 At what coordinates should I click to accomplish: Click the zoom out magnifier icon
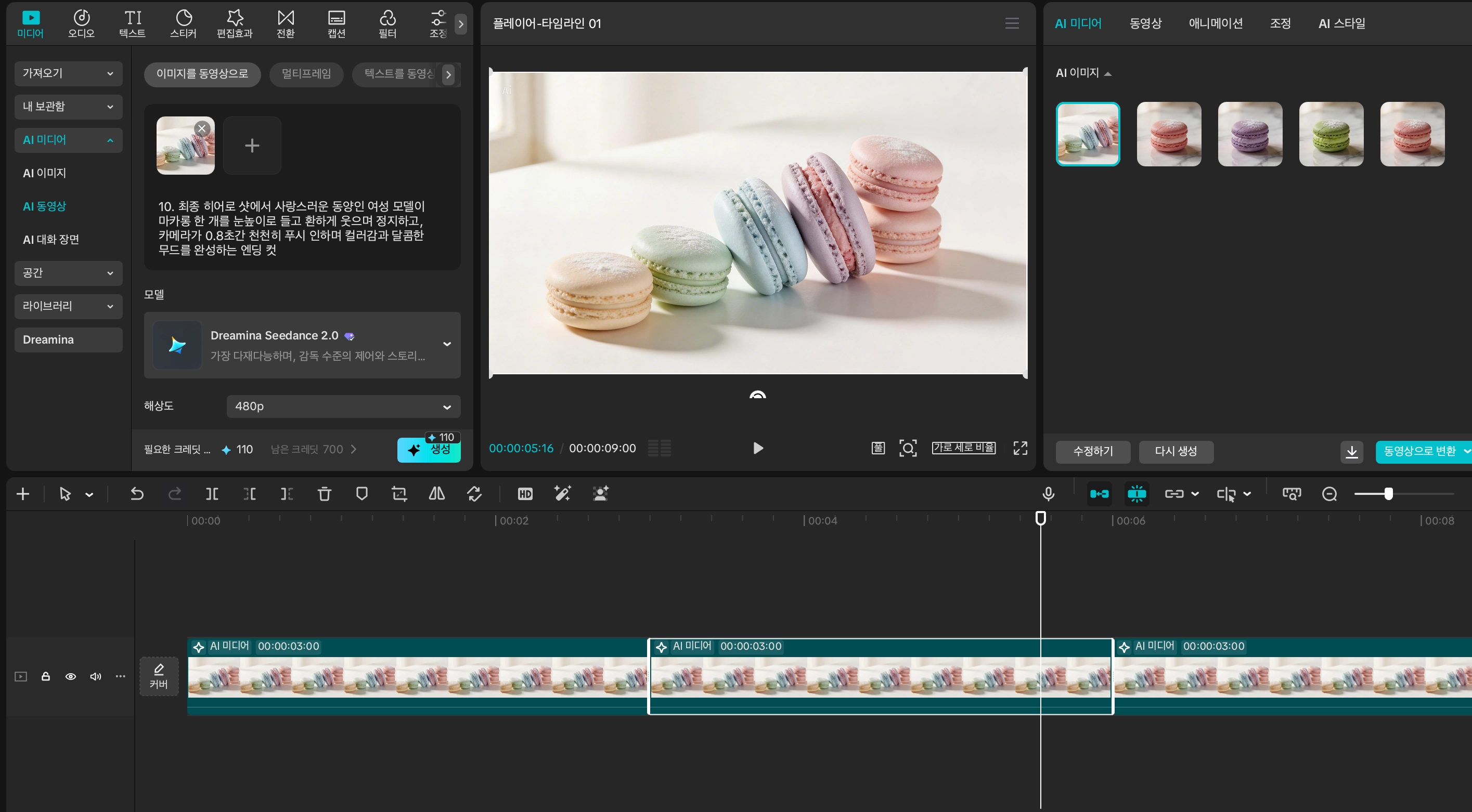pos(1329,494)
